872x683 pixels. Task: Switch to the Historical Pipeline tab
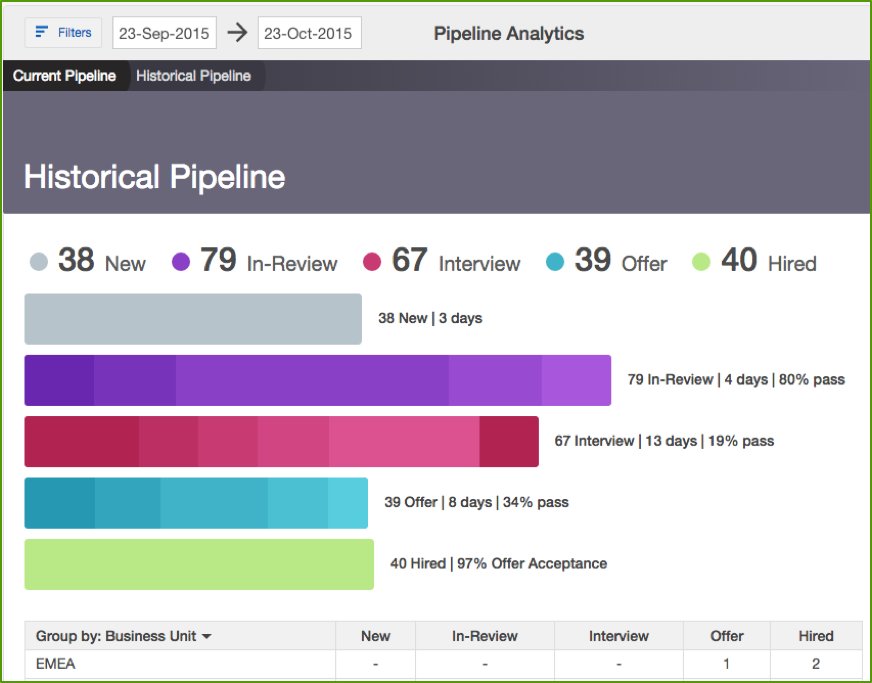point(193,76)
